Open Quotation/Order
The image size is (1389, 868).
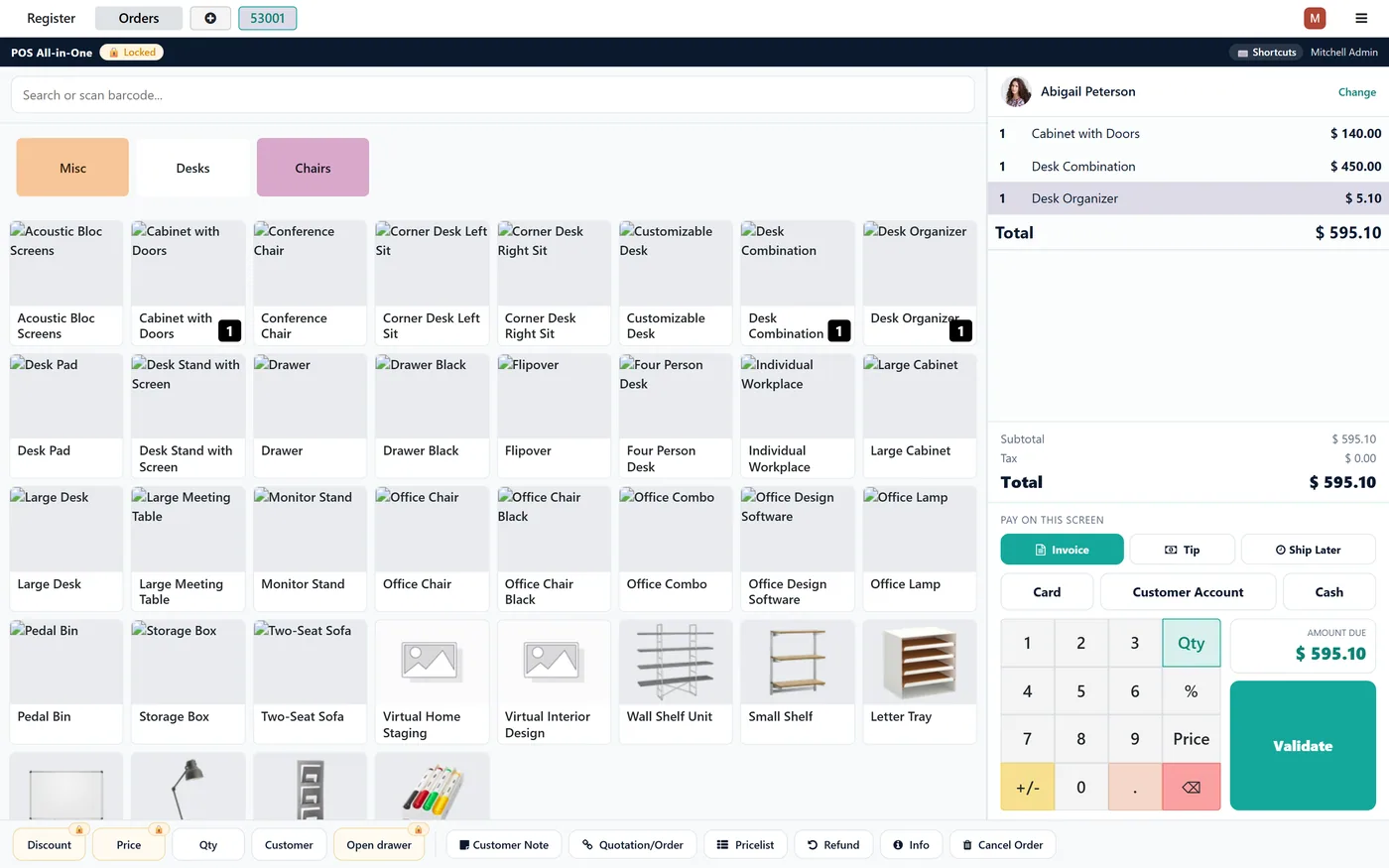(x=633, y=845)
